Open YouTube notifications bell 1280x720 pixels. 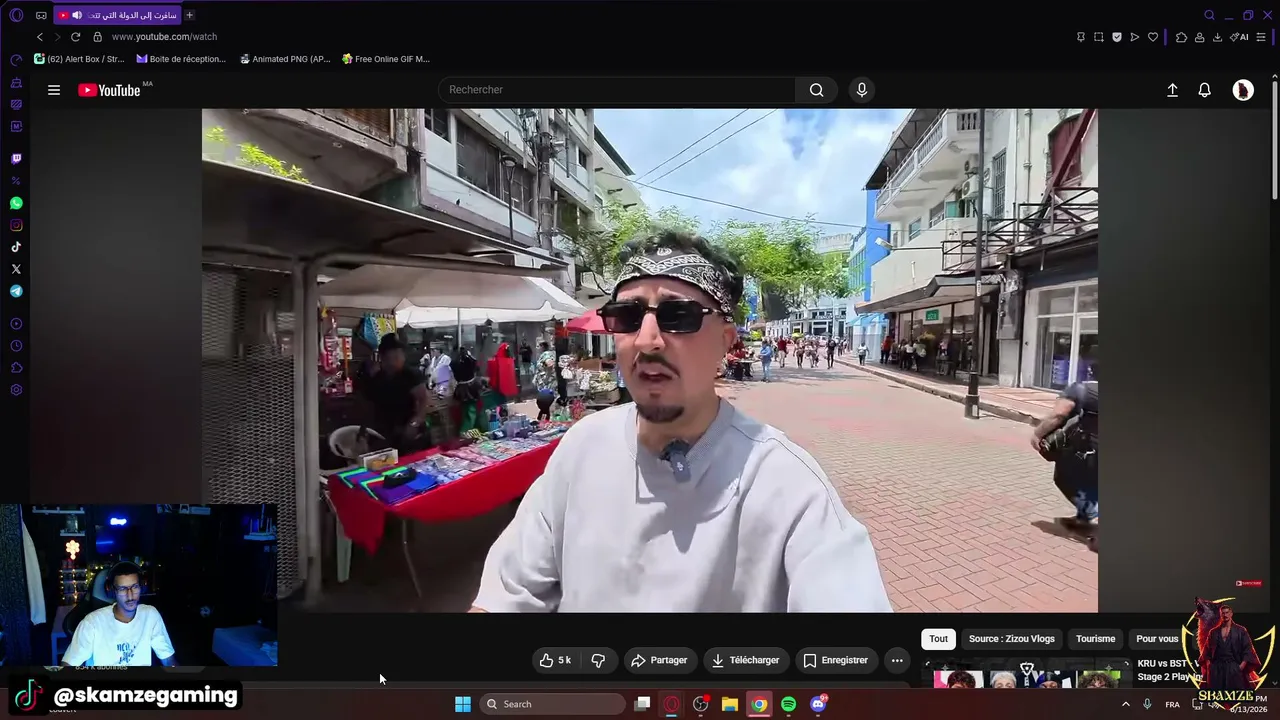click(1205, 90)
